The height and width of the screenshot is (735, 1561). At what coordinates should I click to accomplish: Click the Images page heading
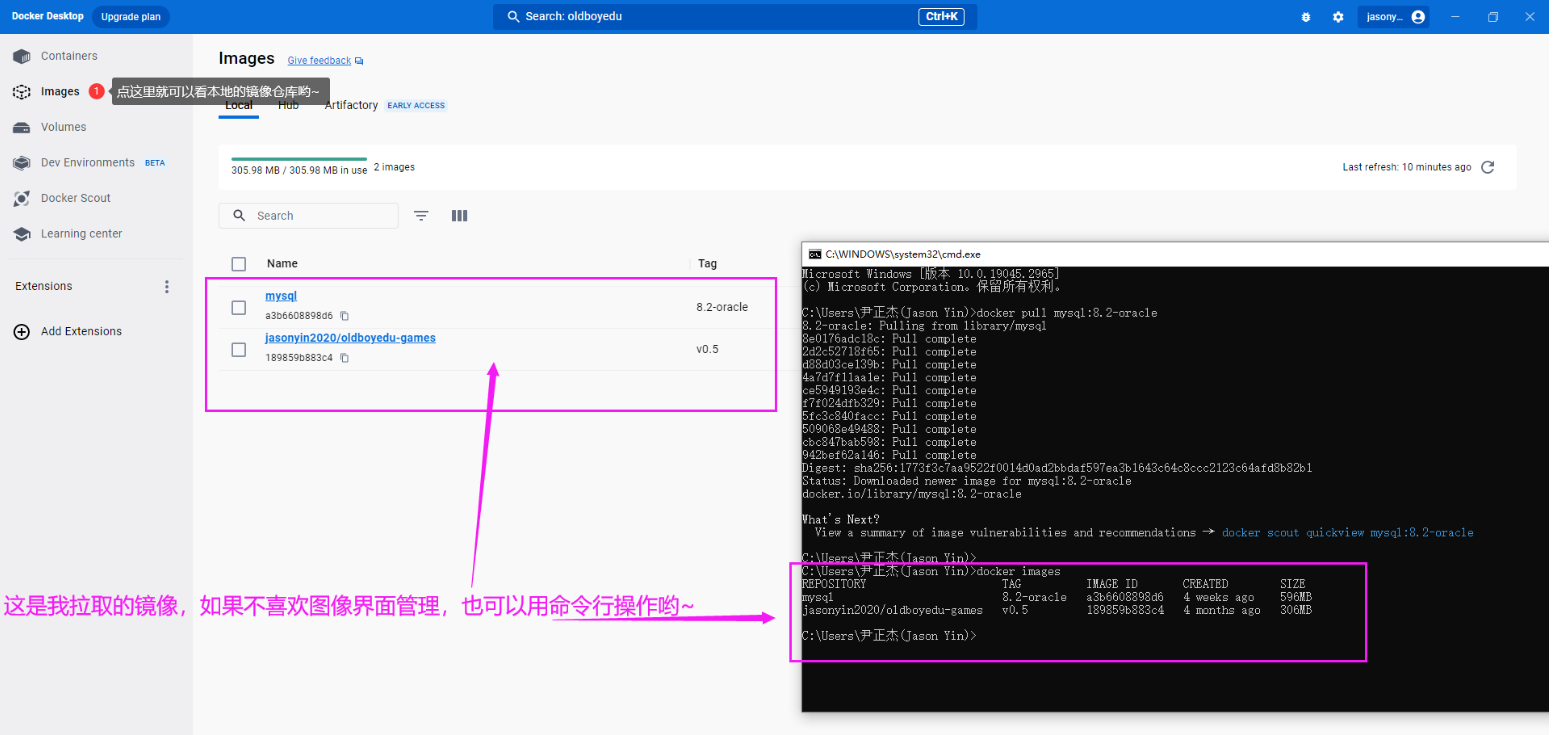pos(246,59)
